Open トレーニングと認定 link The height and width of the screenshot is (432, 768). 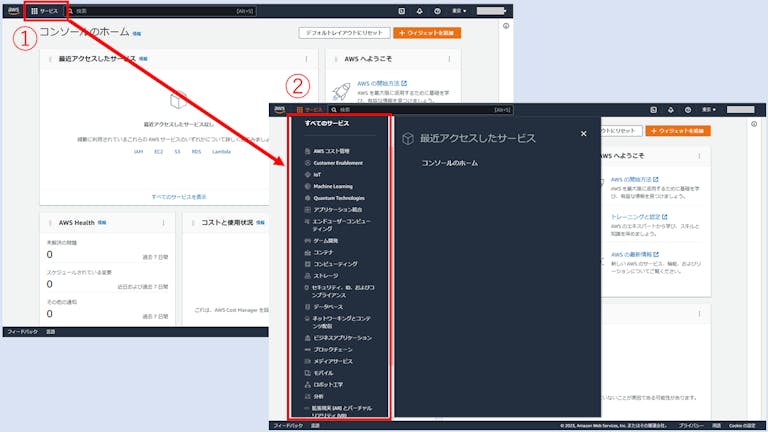tap(639, 217)
